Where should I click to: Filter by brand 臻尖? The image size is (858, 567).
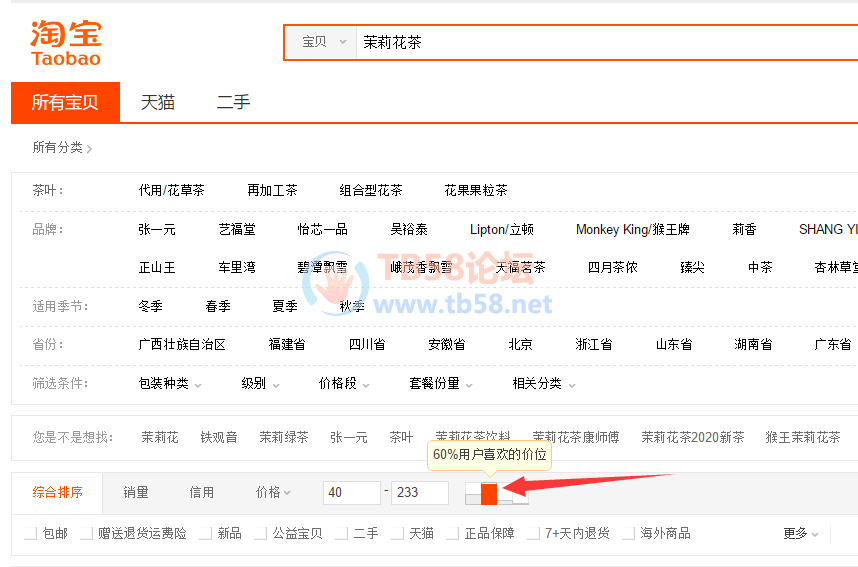coord(692,268)
